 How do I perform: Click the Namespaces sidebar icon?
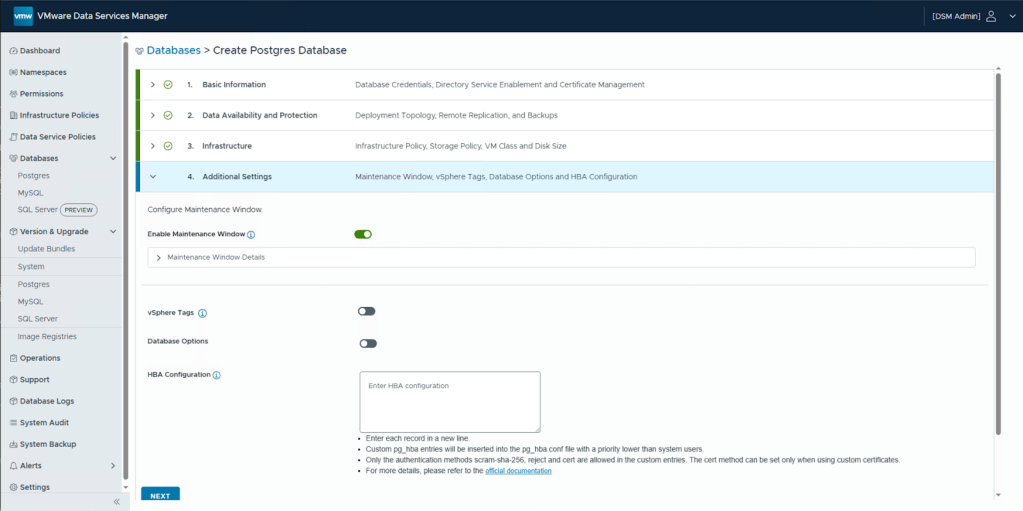[14, 72]
